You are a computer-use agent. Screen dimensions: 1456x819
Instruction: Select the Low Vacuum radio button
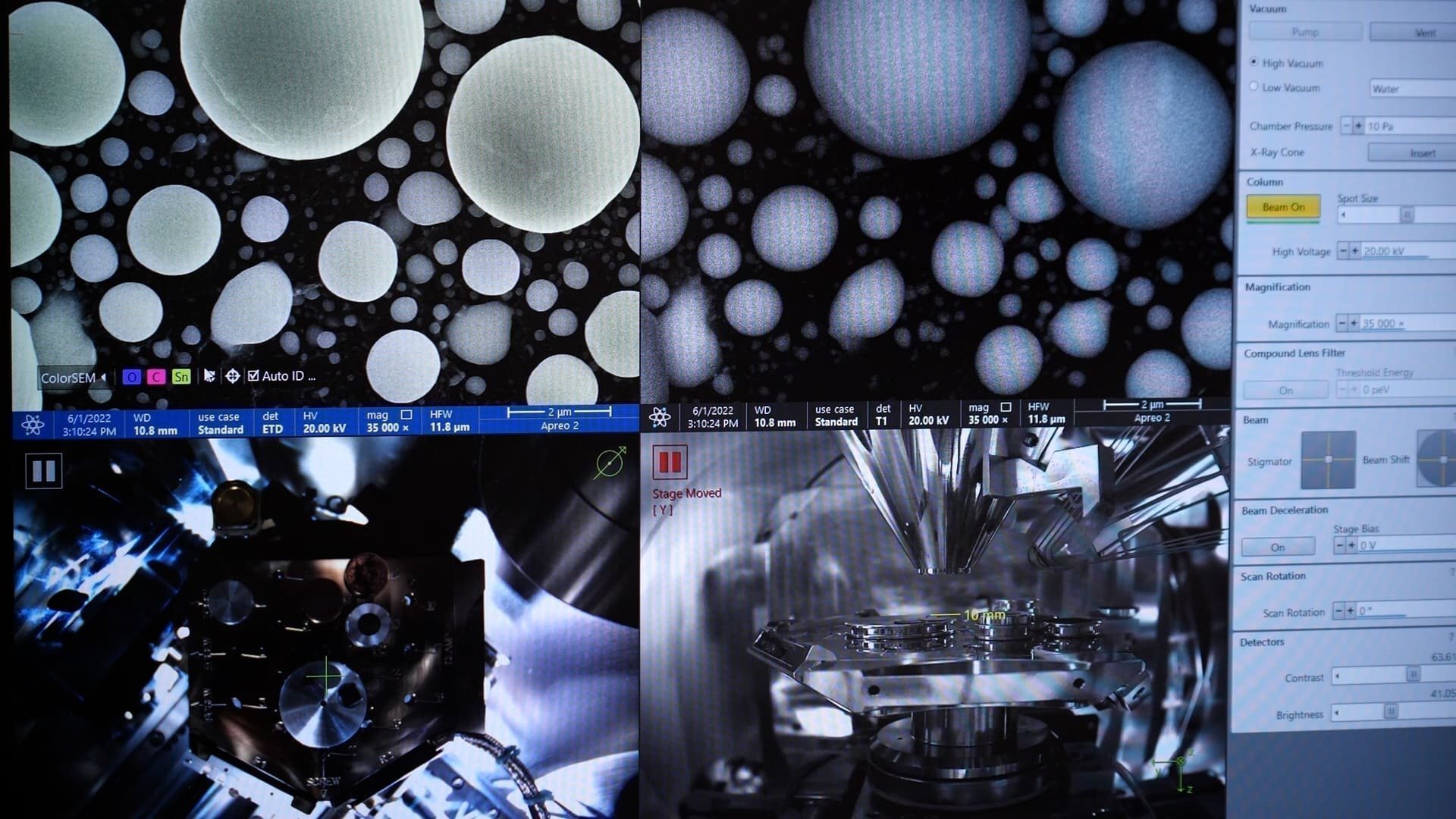click(x=1254, y=87)
